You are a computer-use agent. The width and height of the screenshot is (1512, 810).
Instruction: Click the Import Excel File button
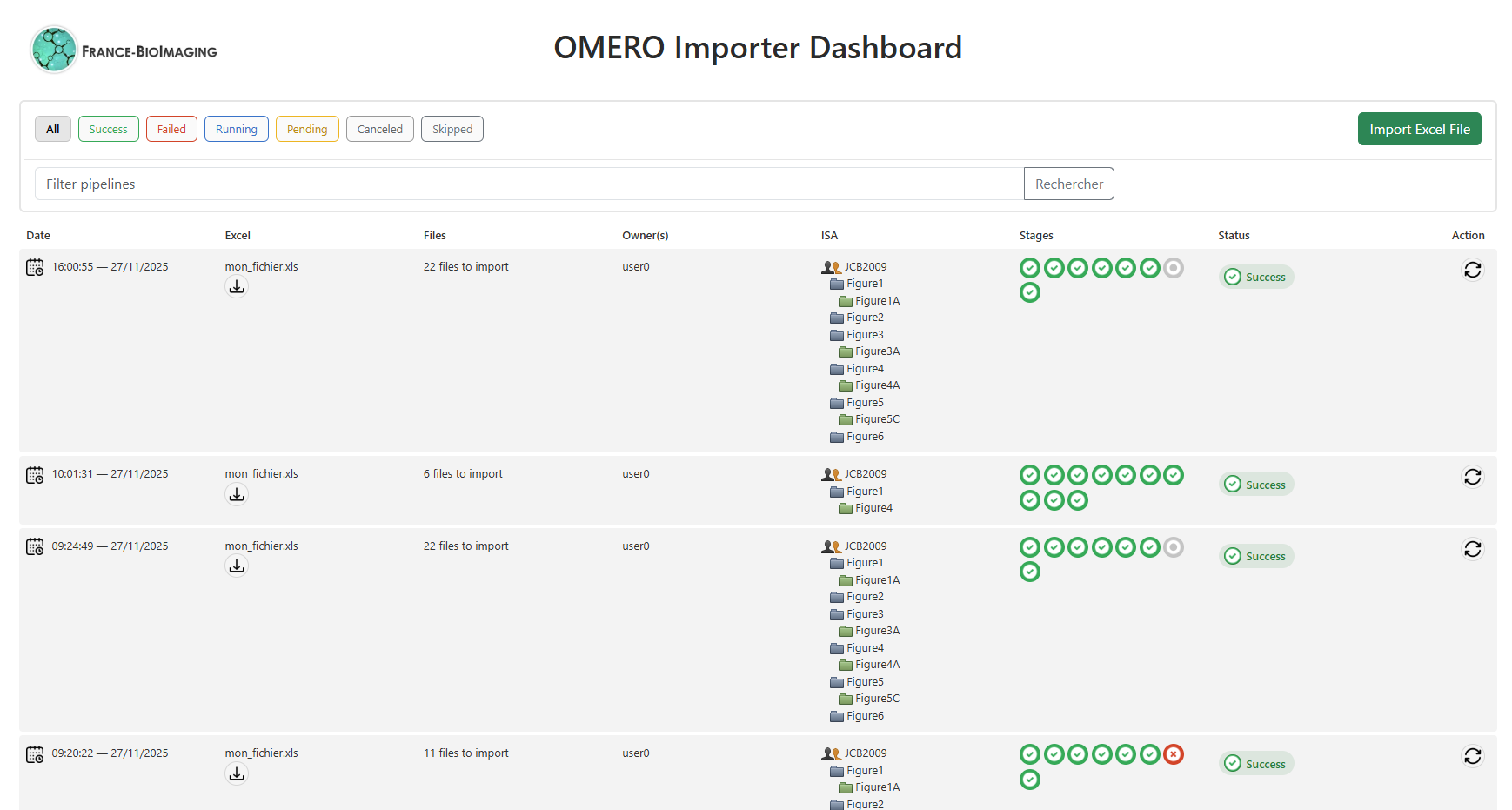pyautogui.click(x=1419, y=129)
